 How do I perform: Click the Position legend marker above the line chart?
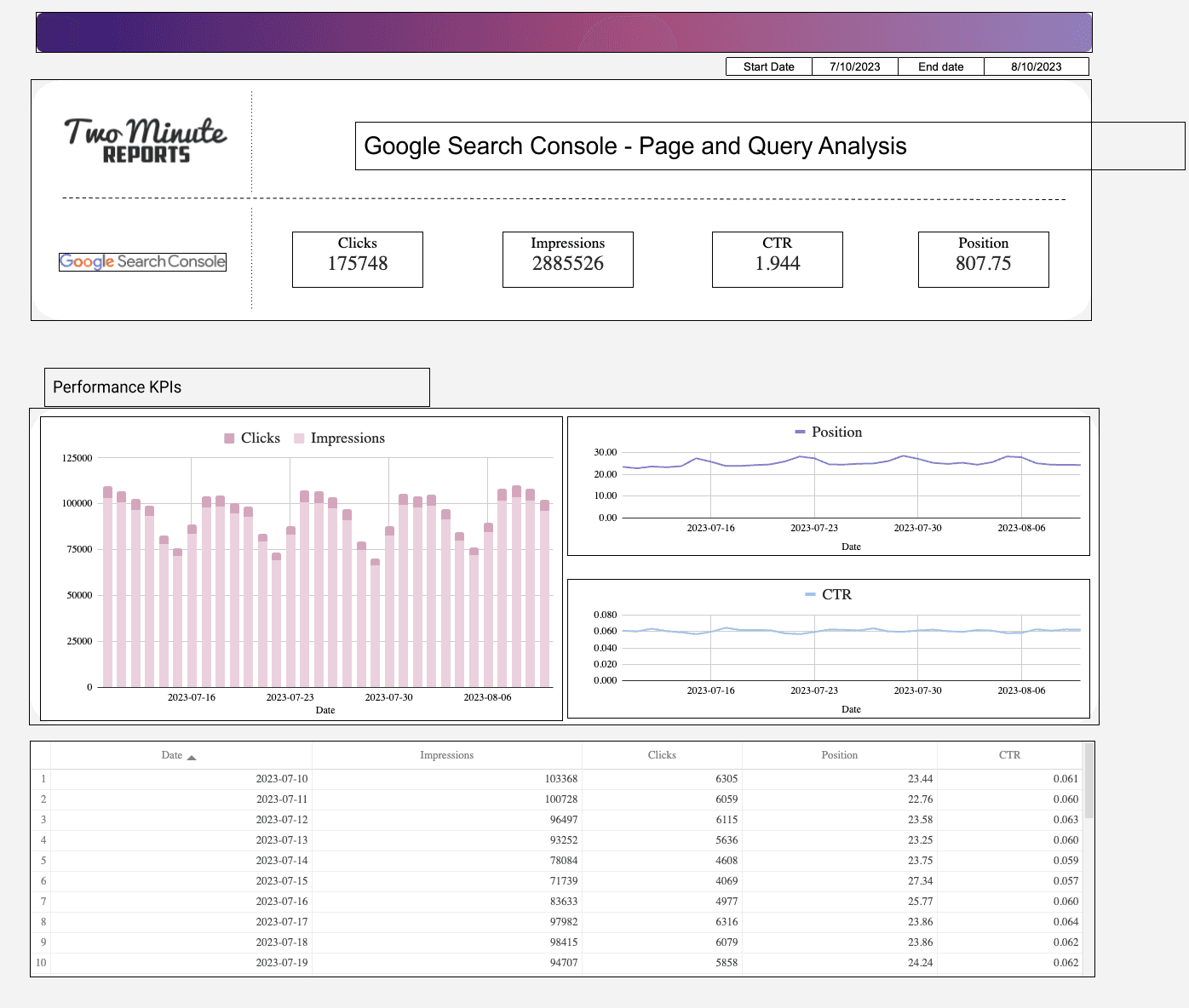click(801, 432)
